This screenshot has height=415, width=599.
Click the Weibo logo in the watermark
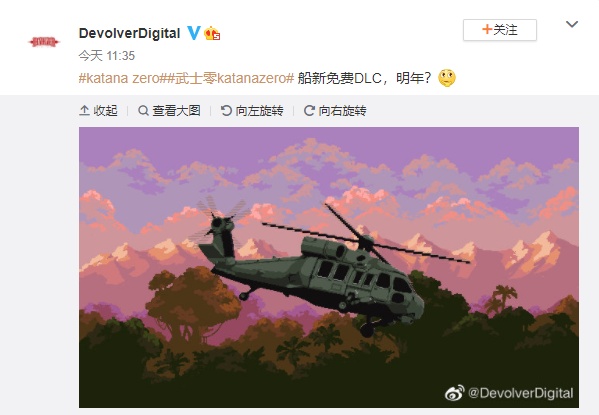coord(455,393)
